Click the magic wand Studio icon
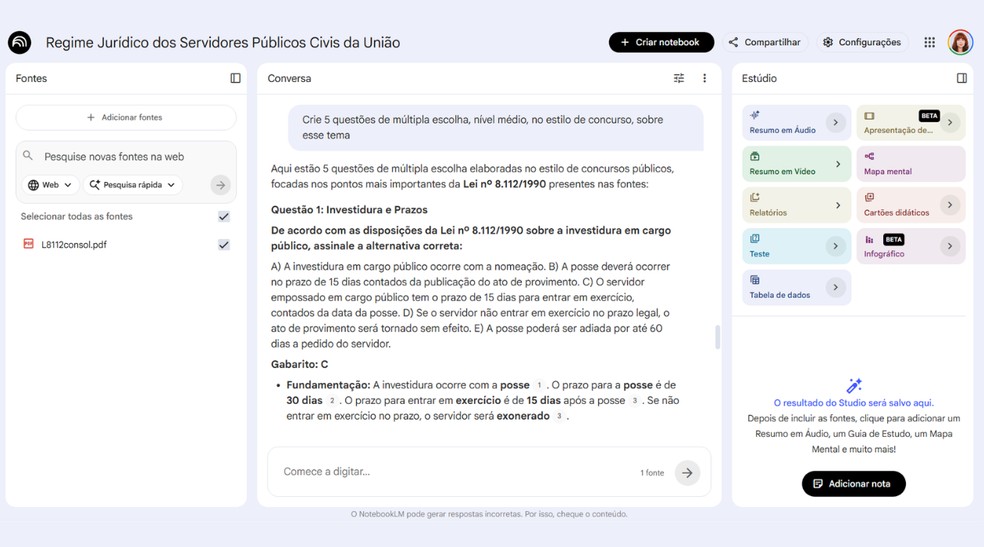 click(853, 385)
